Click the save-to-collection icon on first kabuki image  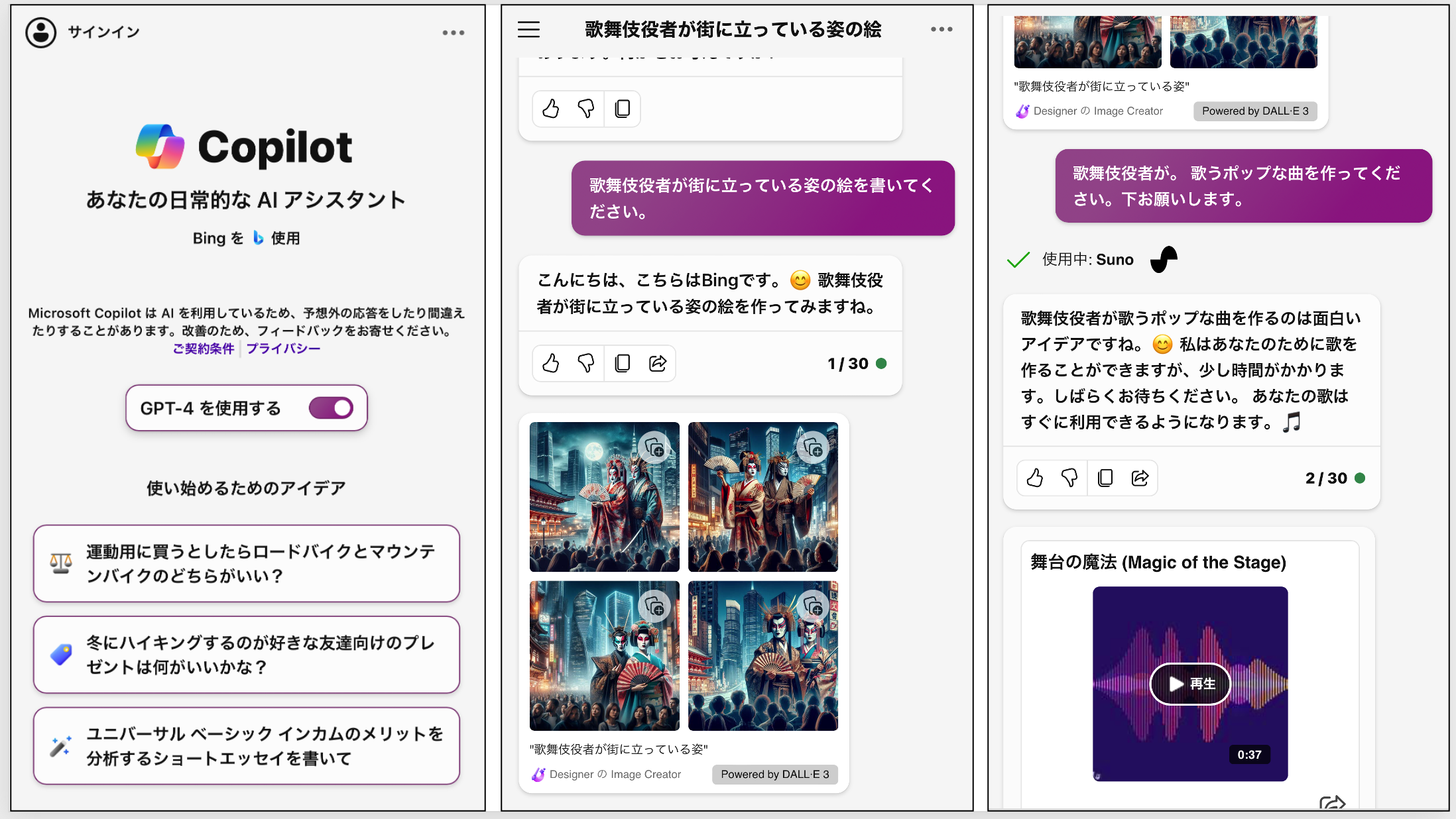pos(654,448)
